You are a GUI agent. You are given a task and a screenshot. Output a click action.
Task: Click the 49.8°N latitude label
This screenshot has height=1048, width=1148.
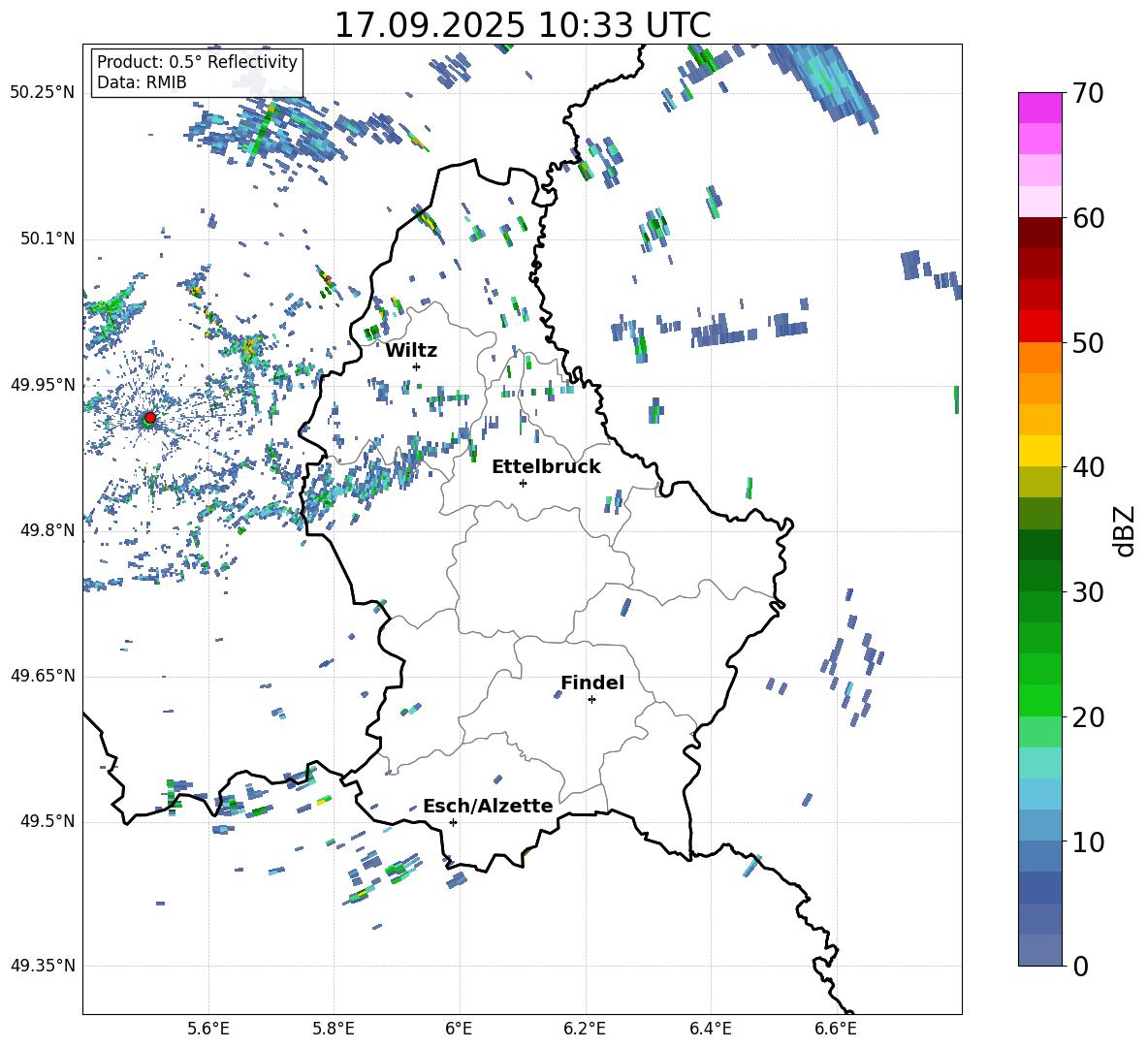pos(48,530)
